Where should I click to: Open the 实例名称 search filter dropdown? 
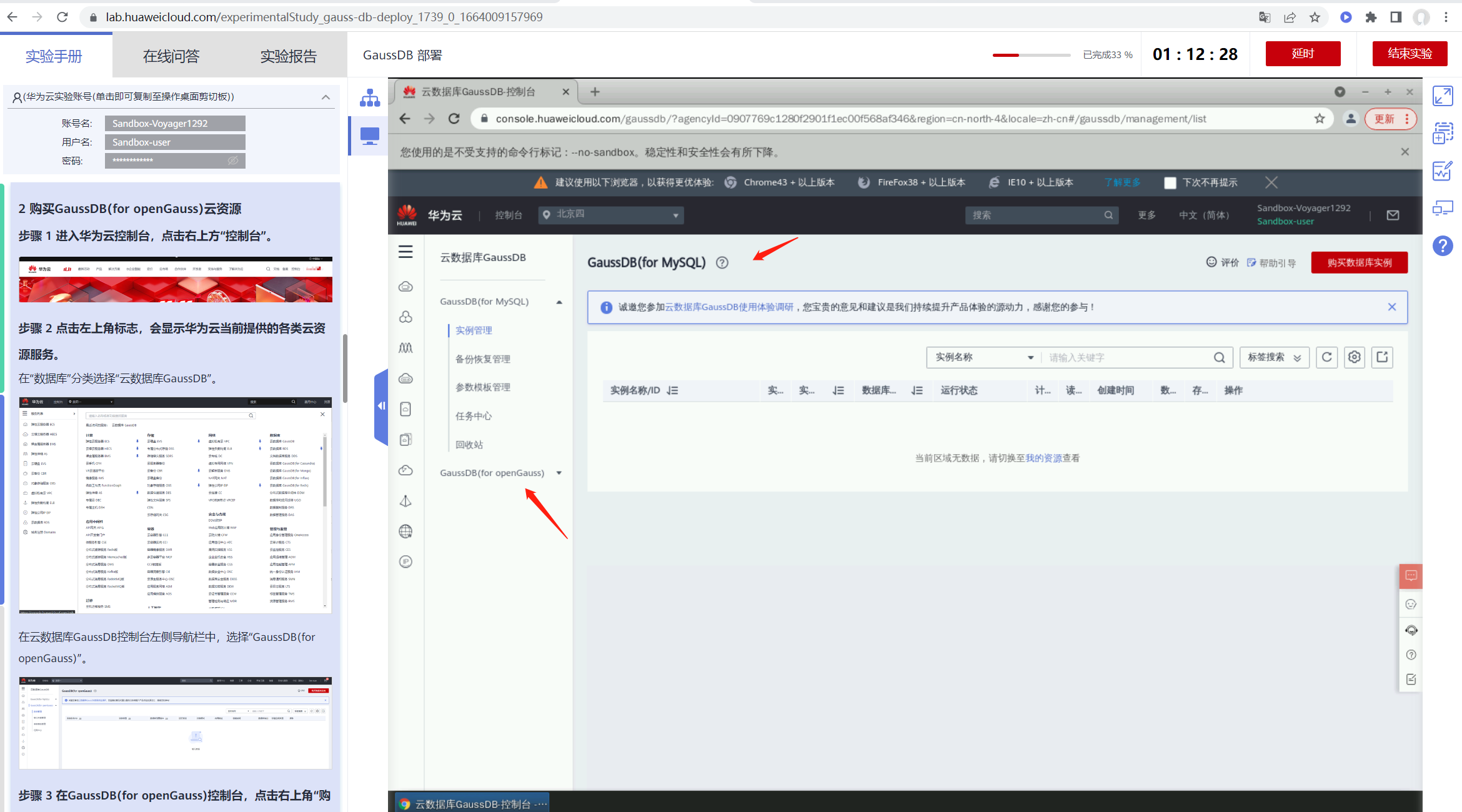pyautogui.click(x=983, y=357)
